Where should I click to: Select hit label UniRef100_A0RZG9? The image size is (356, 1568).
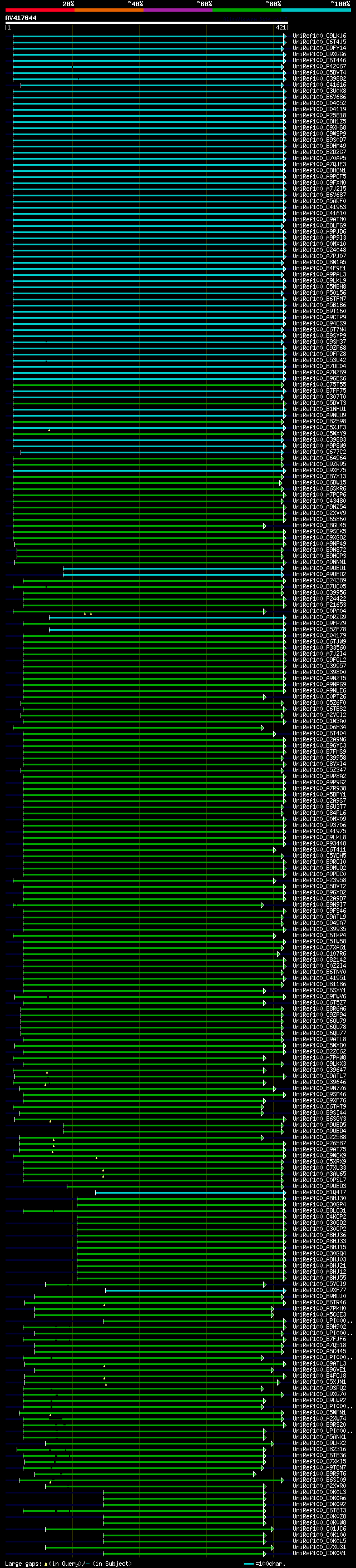click(x=319, y=617)
